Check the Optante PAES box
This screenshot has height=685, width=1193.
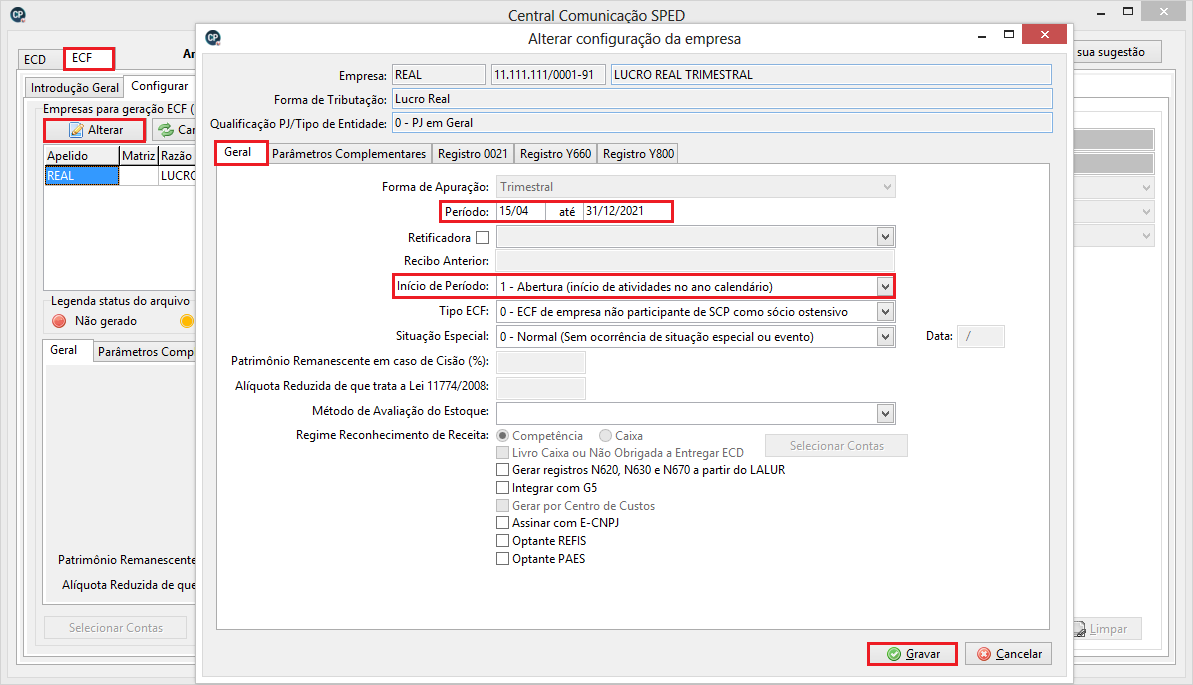point(502,559)
